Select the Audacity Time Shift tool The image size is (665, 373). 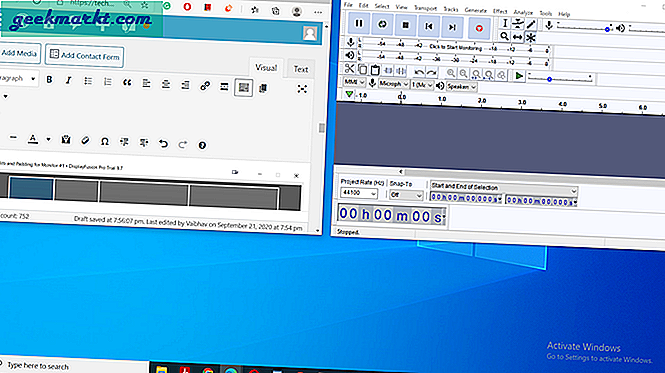coord(517,37)
